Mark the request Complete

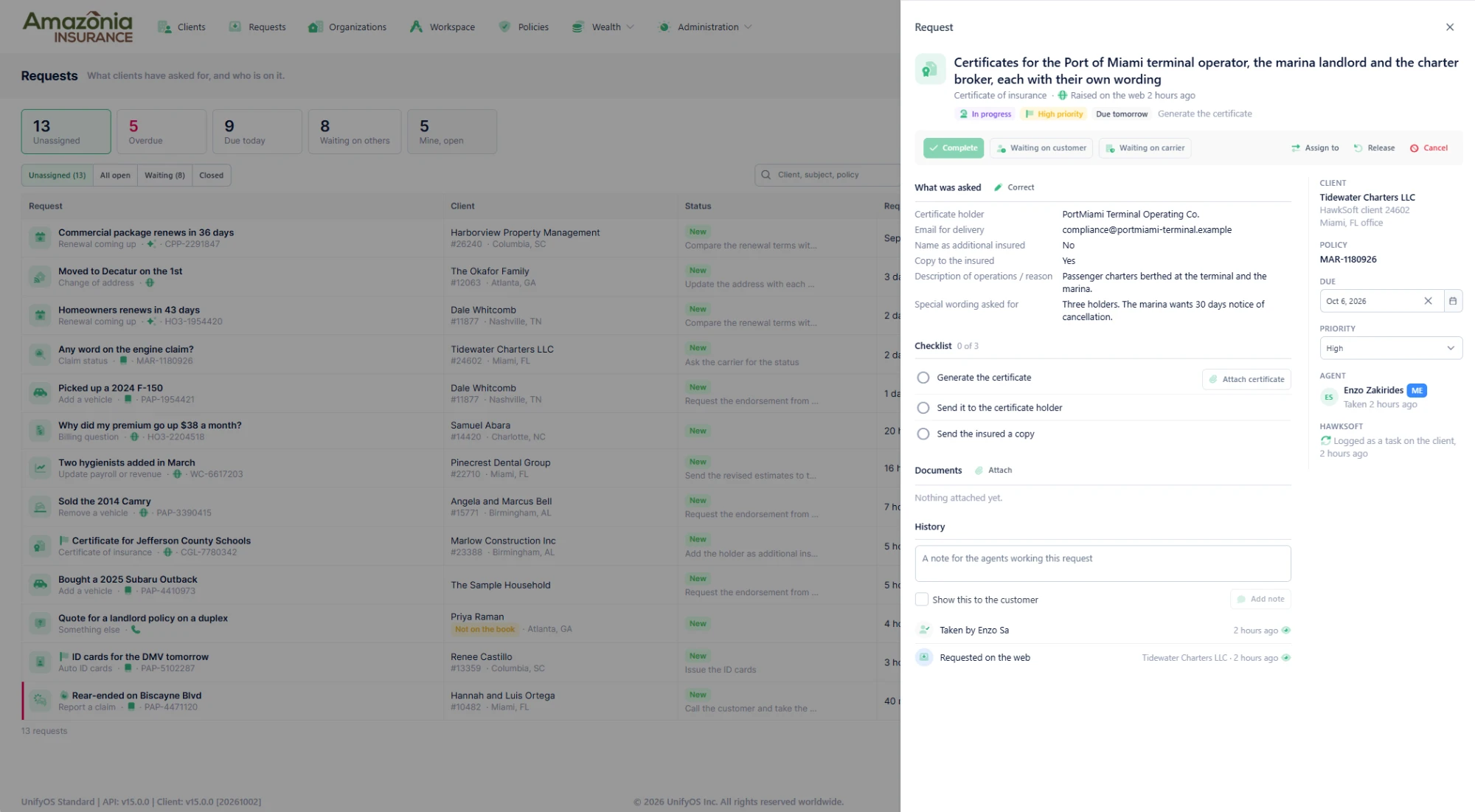954,148
